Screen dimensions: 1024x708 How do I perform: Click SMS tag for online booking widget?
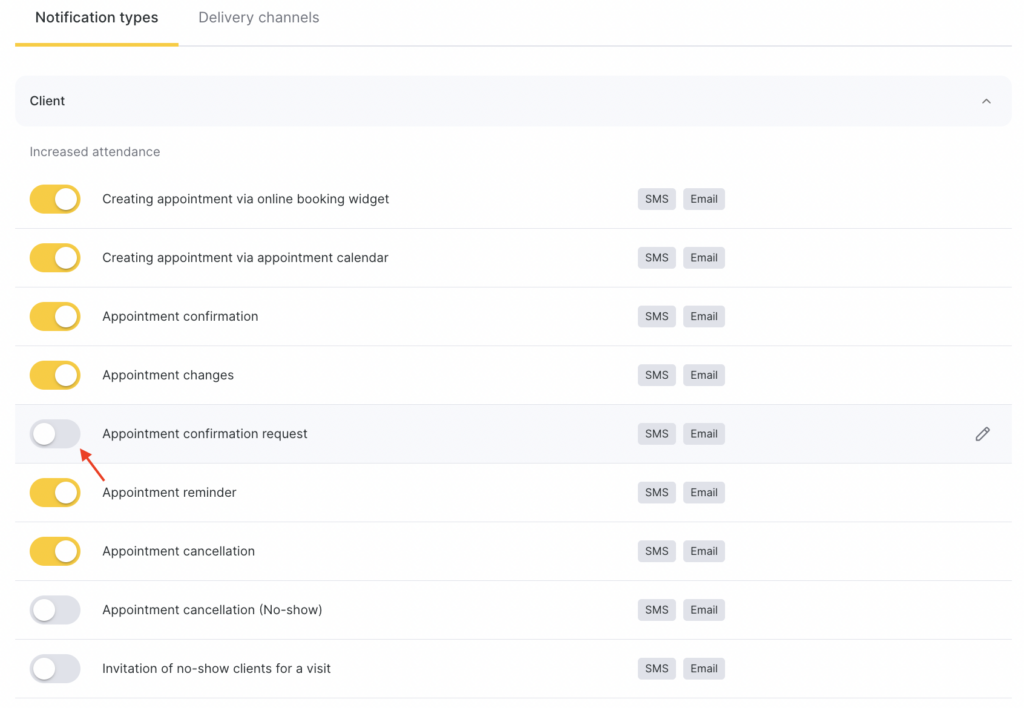(656, 199)
